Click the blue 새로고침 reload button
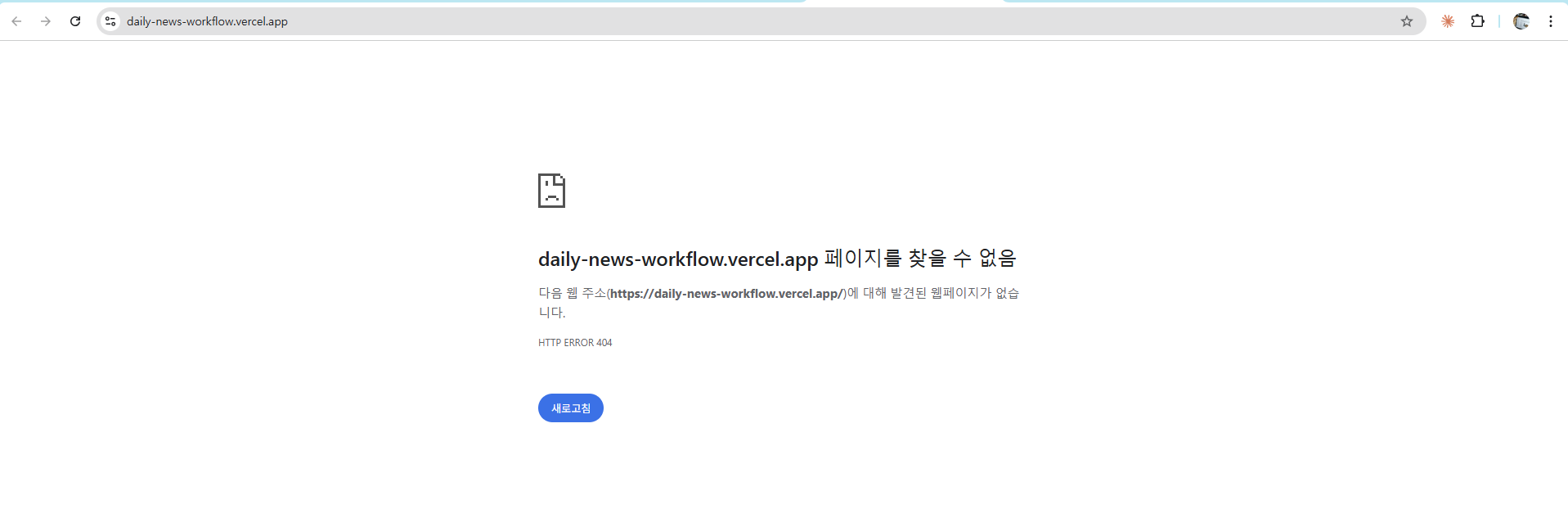 pos(571,408)
